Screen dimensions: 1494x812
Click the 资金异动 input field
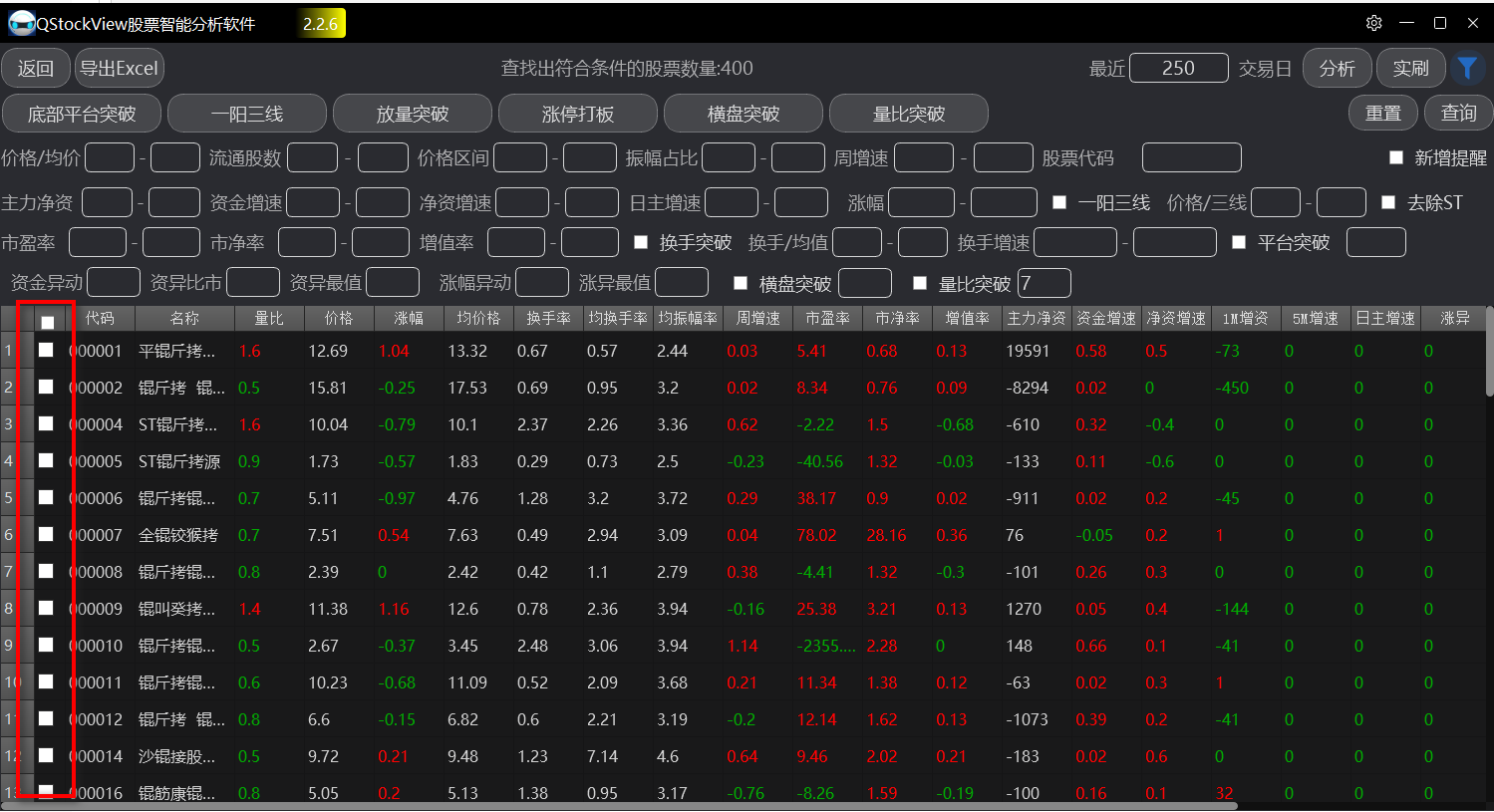(114, 283)
